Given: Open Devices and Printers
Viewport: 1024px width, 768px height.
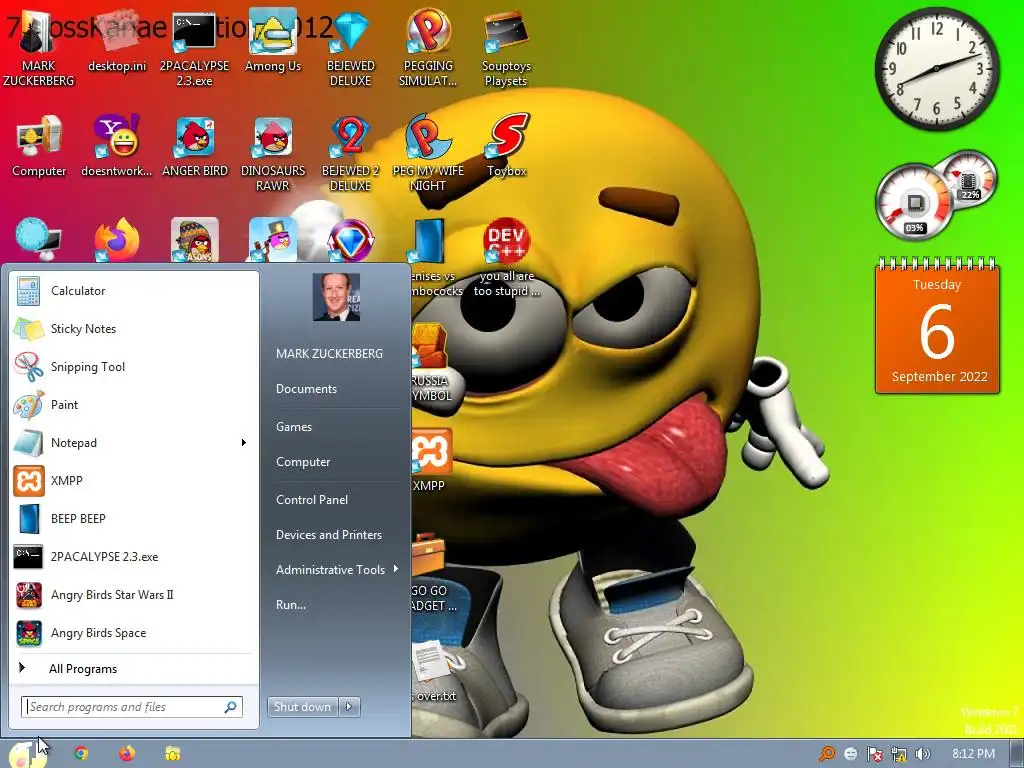Looking at the screenshot, I should [328, 535].
